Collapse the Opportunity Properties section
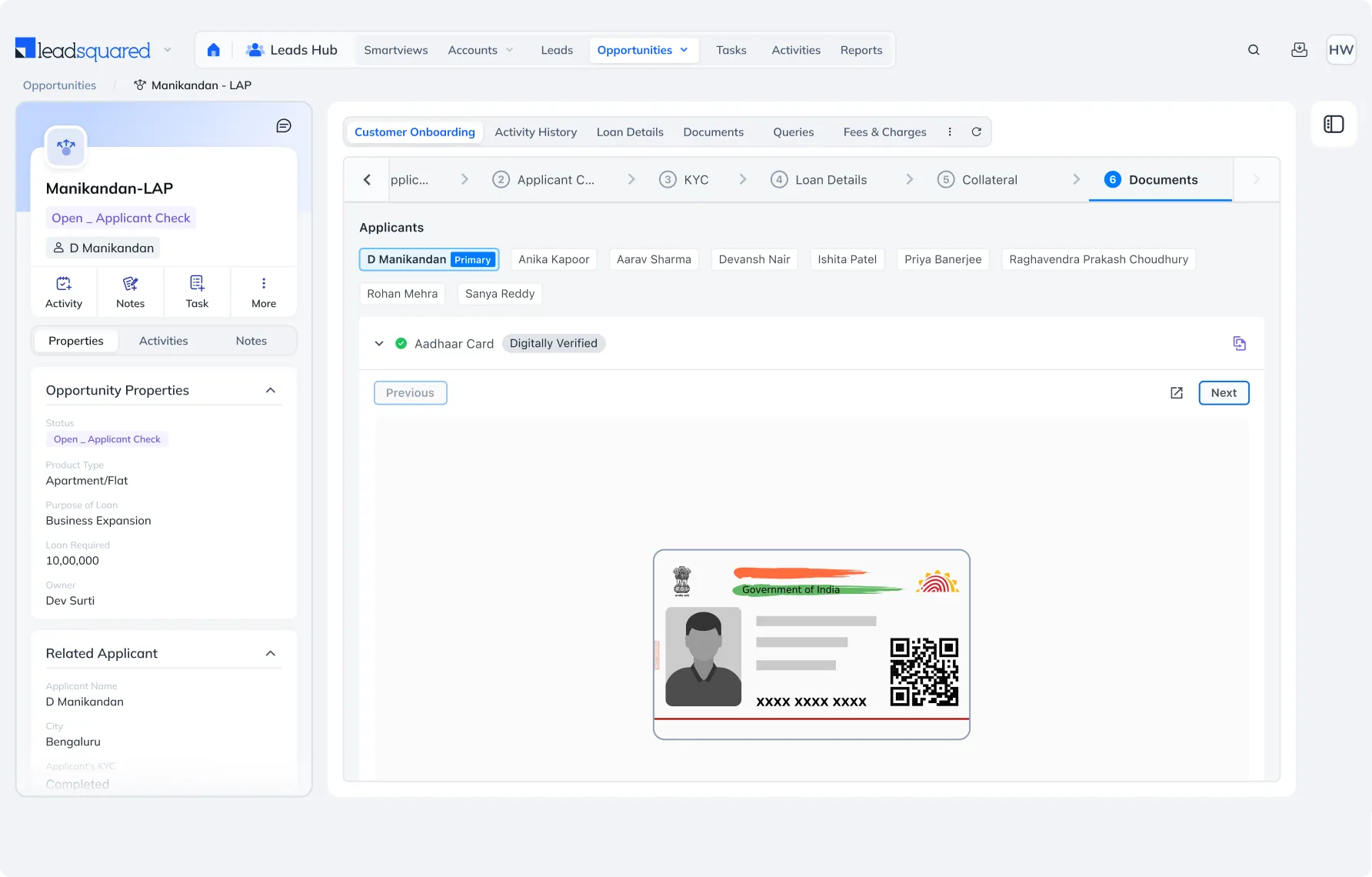 point(271,391)
